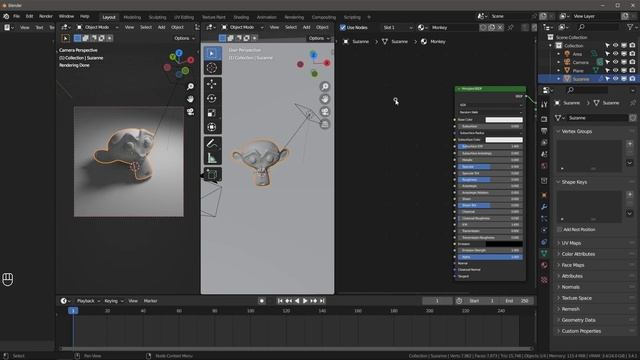Open the Render properties tab

pos(544,119)
